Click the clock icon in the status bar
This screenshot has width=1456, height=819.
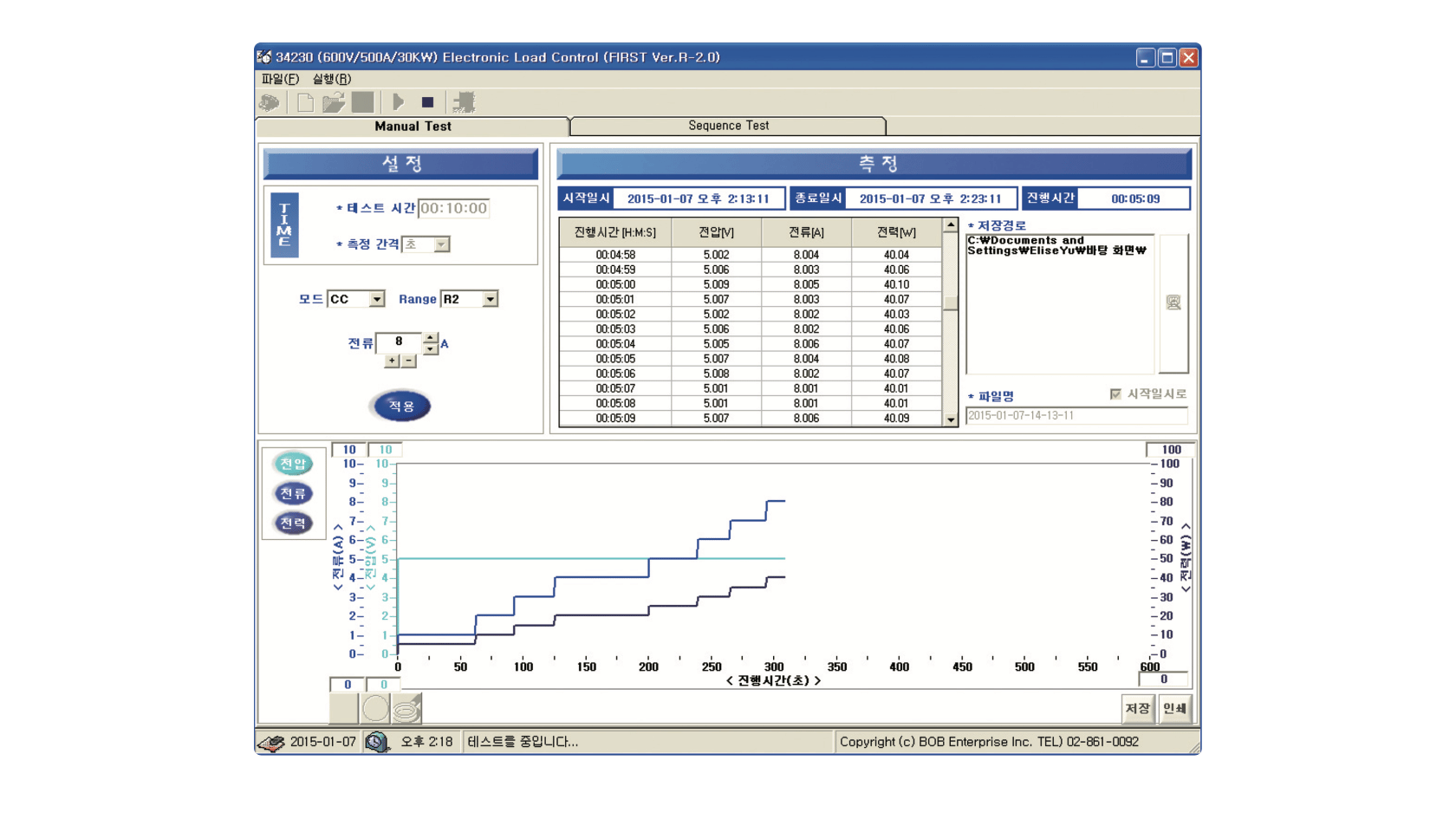(x=377, y=742)
